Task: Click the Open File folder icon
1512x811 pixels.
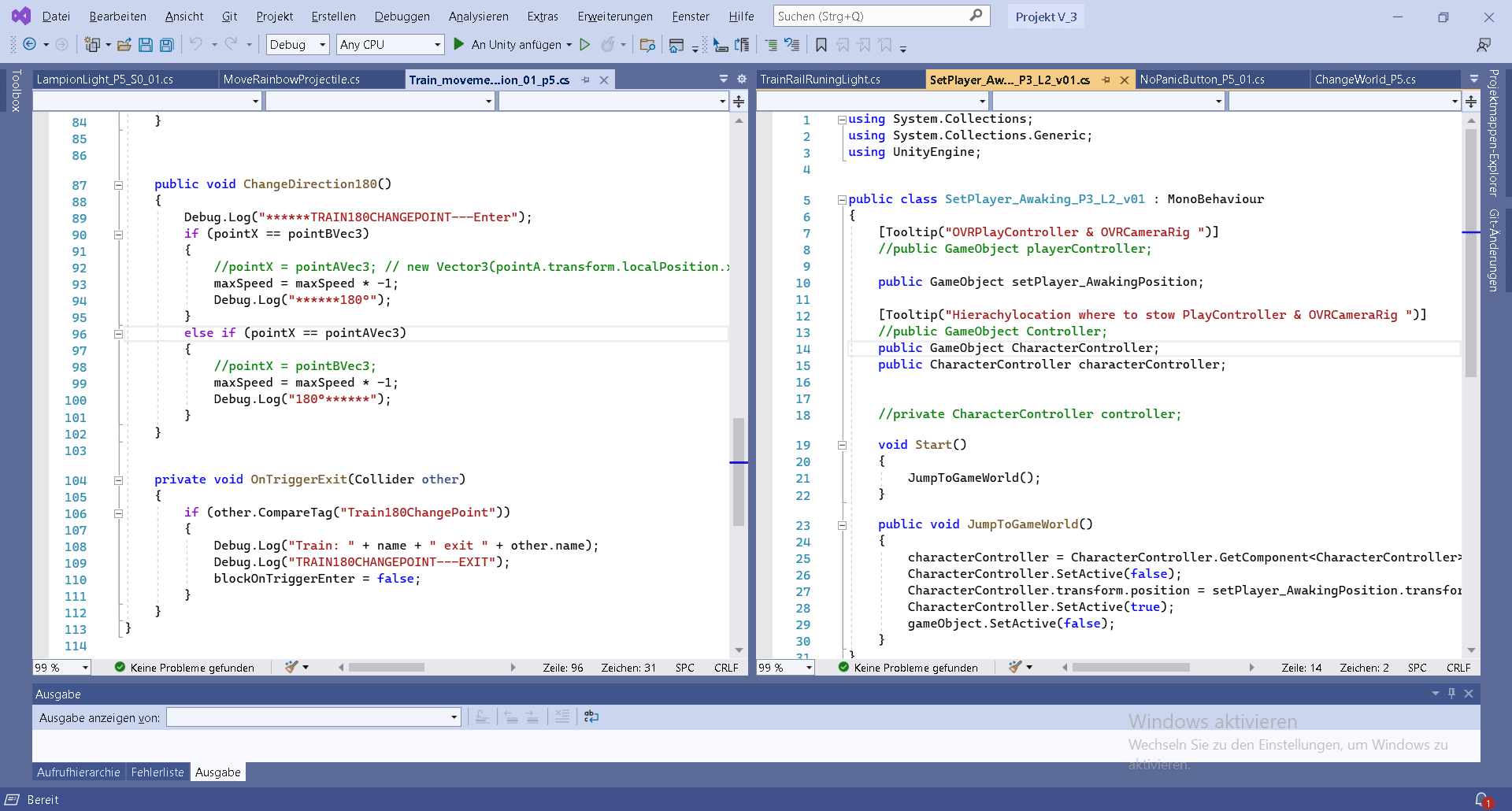Action: pyautogui.click(x=124, y=45)
